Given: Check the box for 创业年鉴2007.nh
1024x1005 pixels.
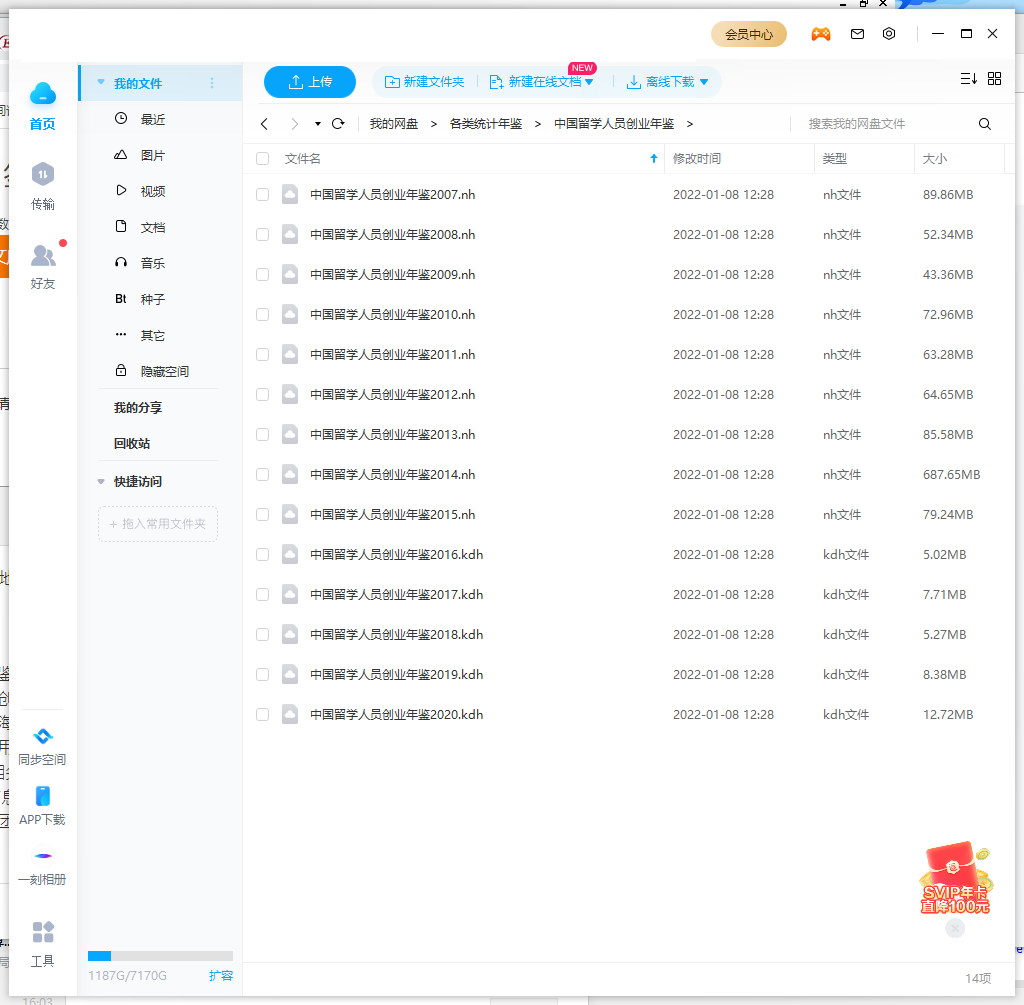Looking at the screenshot, I should tap(263, 195).
